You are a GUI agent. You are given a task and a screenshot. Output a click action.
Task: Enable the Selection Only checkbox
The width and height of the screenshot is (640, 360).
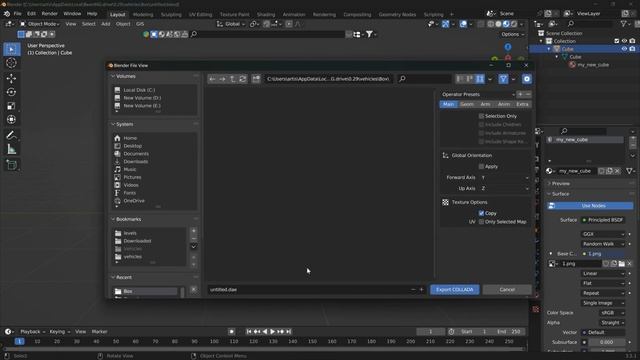pos(481,116)
